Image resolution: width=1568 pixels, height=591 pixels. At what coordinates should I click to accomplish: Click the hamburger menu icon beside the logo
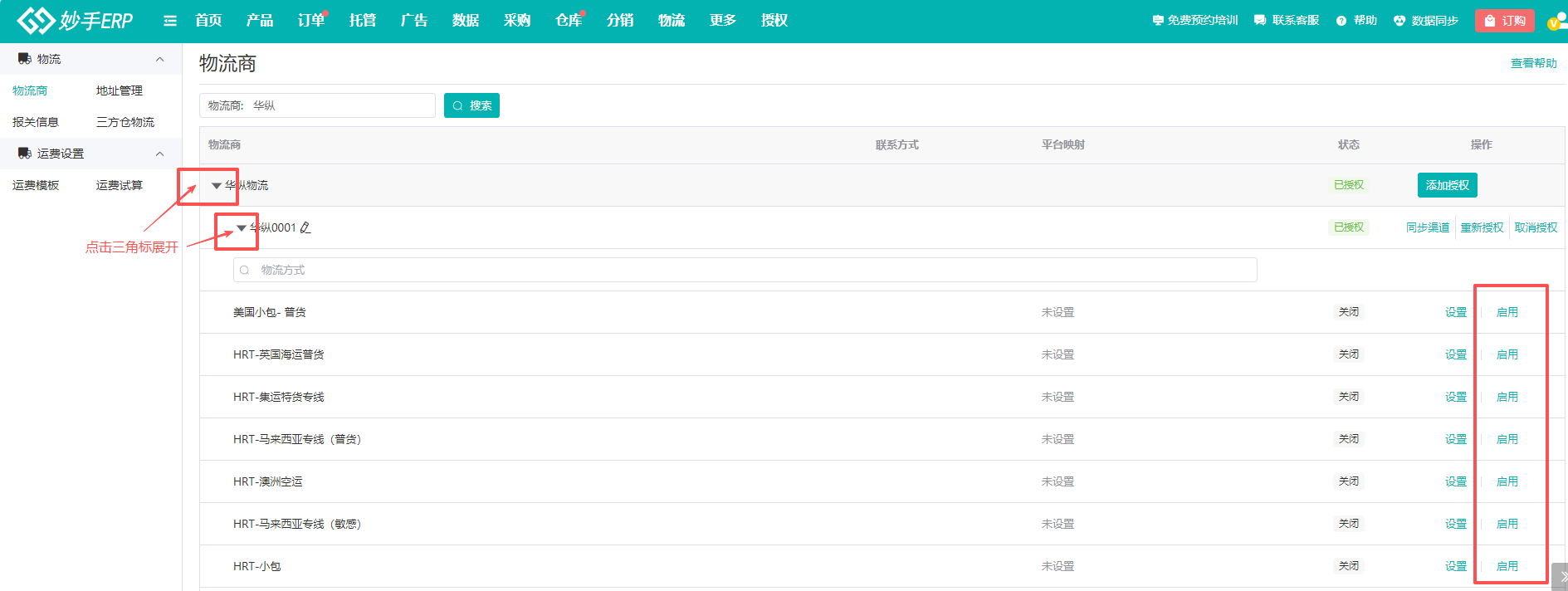[170, 21]
